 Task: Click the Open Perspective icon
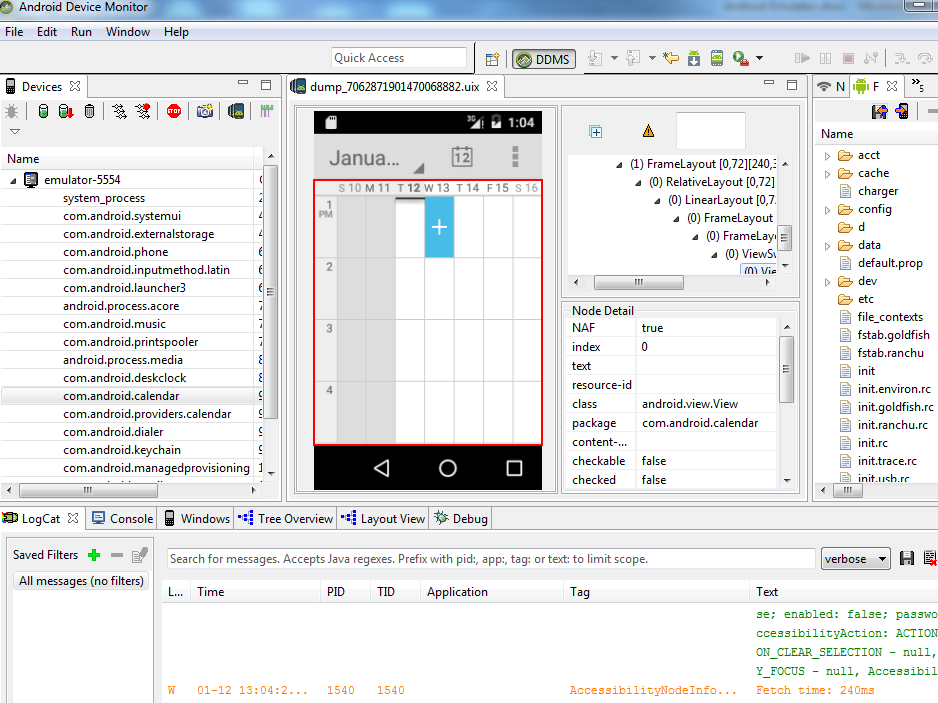pyautogui.click(x=492, y=59)
